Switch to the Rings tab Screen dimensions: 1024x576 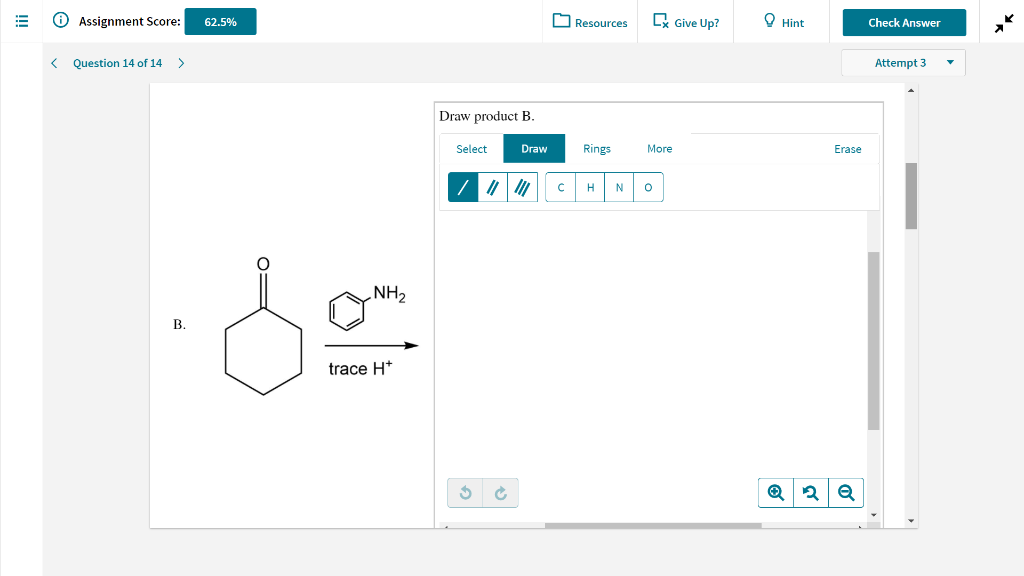pyautogui.click(x=597, y=148)
